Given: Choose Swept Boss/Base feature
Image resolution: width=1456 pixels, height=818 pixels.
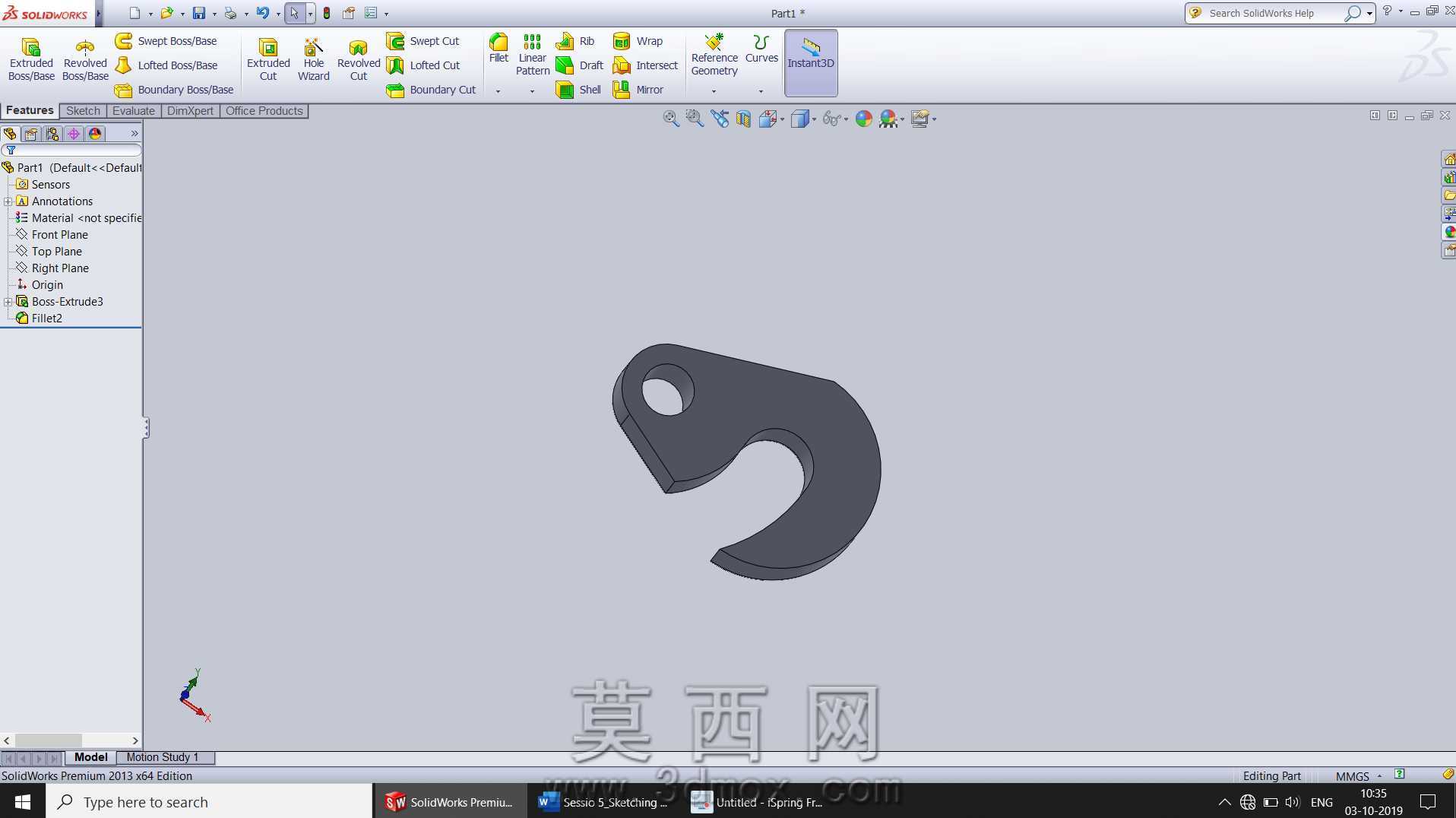Looking at the screenshot, I should [x=166, y=41].
